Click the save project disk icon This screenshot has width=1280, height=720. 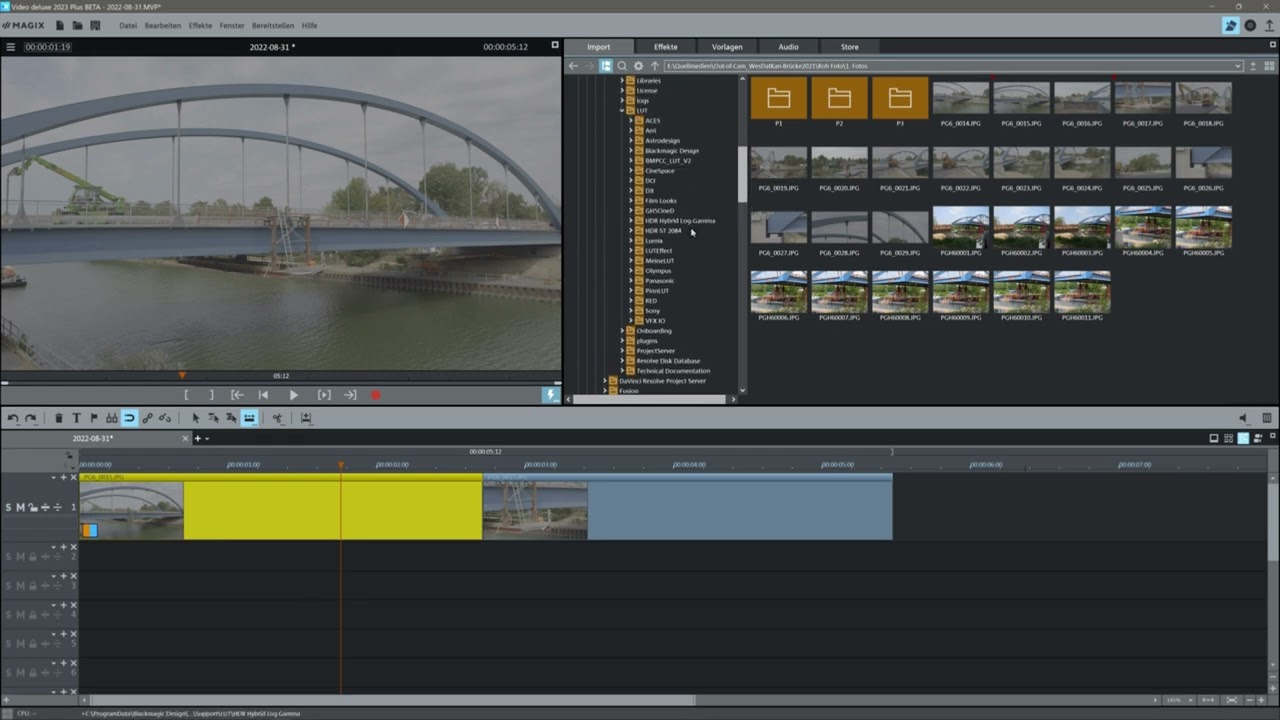coord(95,25)
